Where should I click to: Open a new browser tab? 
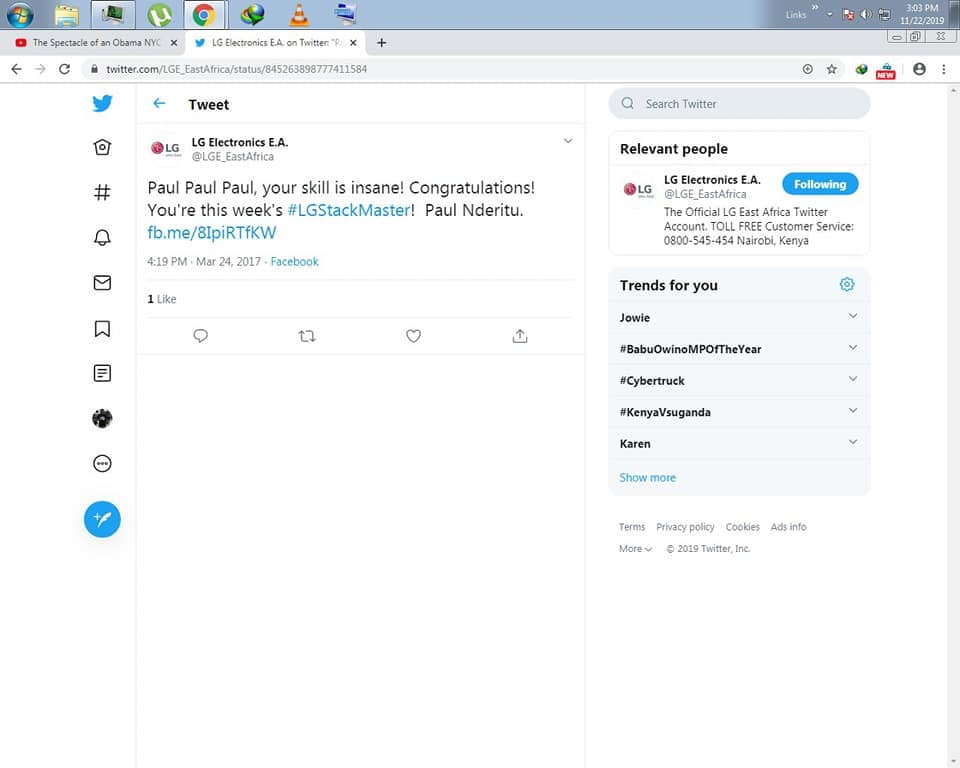[x=381, y=43]
